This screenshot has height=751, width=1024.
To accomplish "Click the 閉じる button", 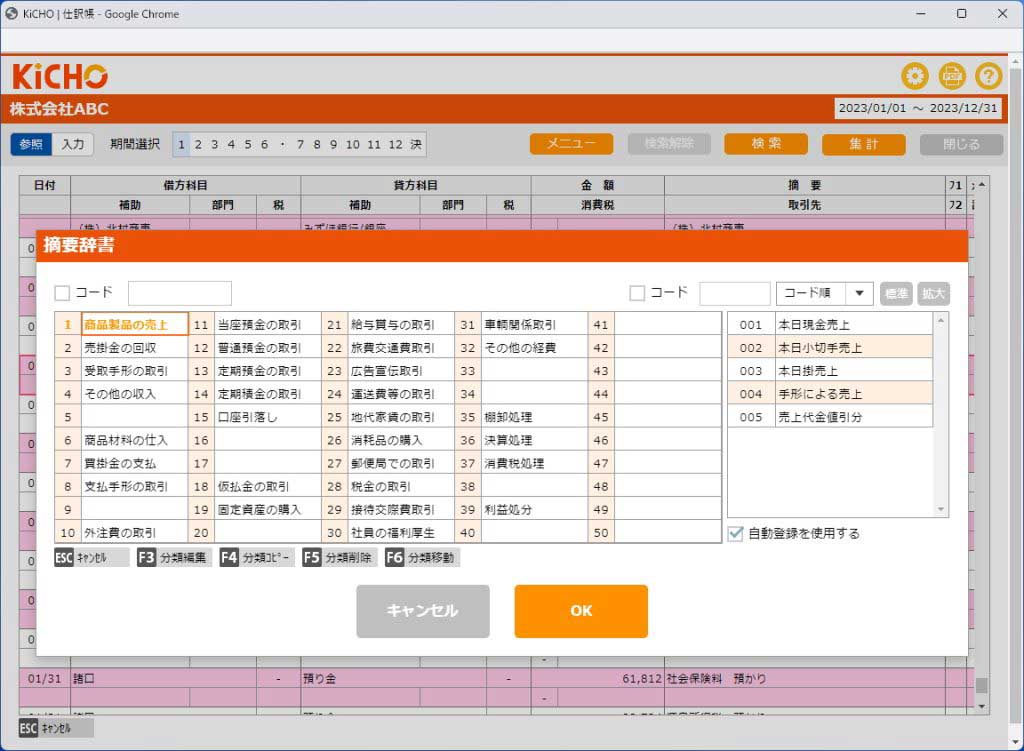I will point(961,144).
